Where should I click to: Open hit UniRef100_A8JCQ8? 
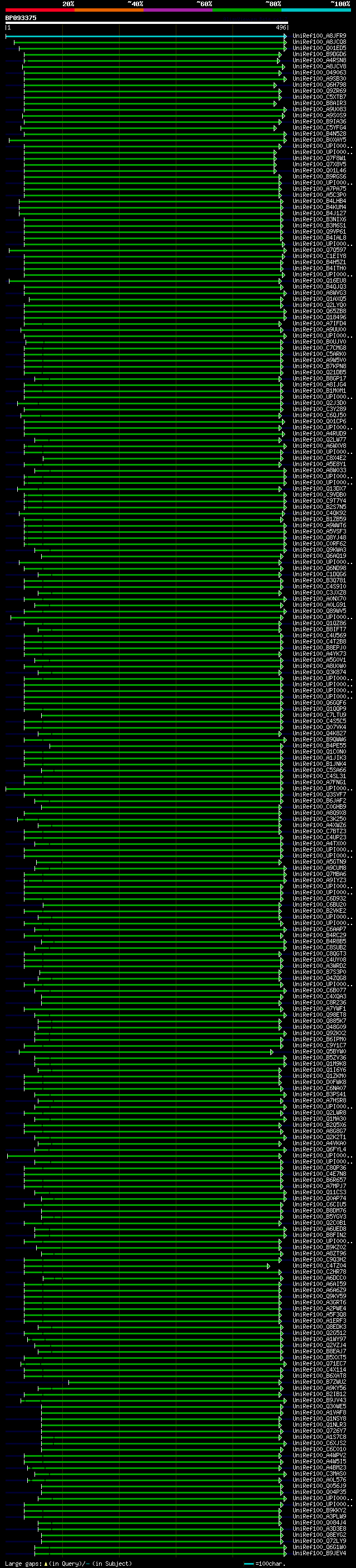(319, 42)
